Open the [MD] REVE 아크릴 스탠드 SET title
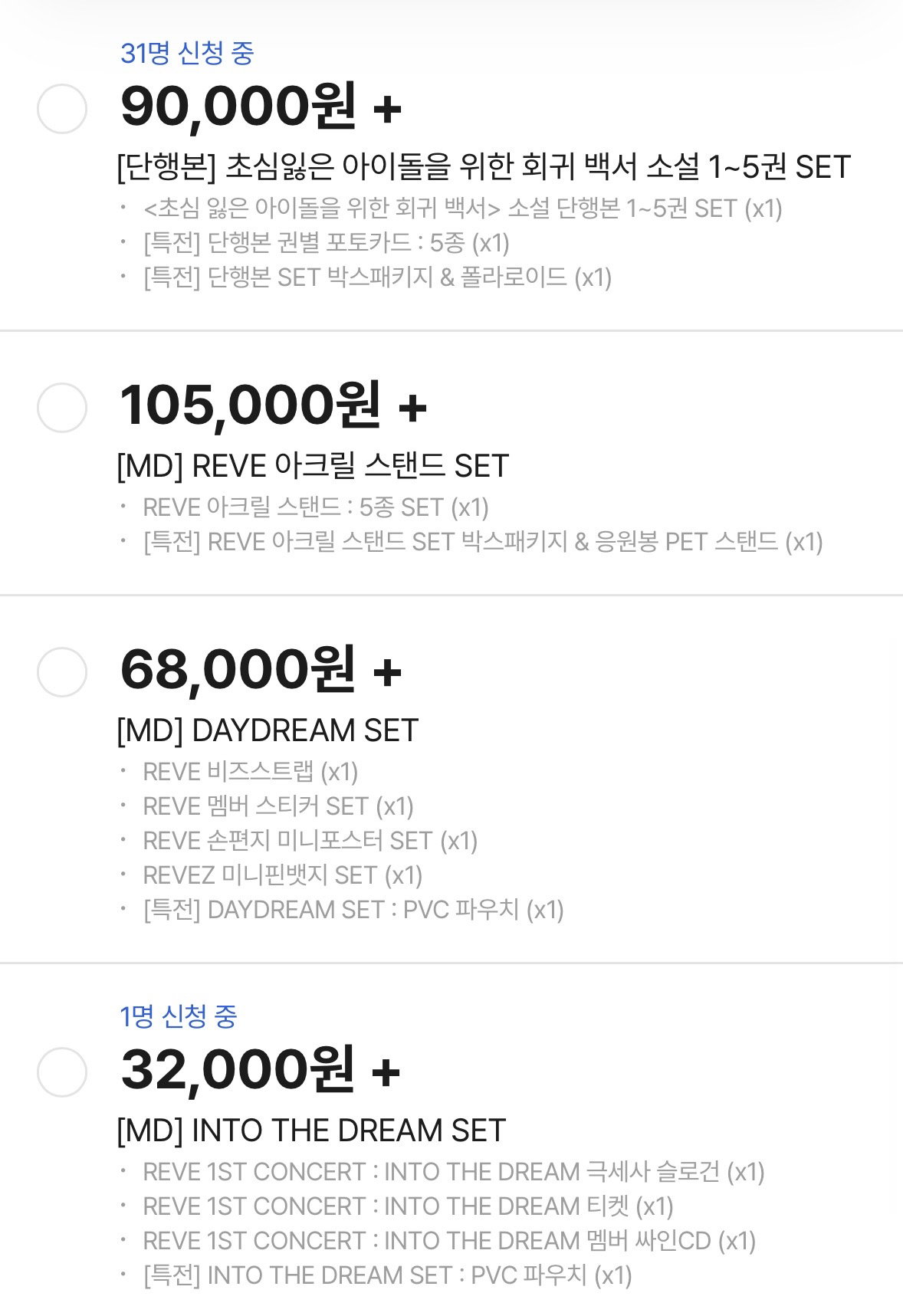 click(313, 466)
